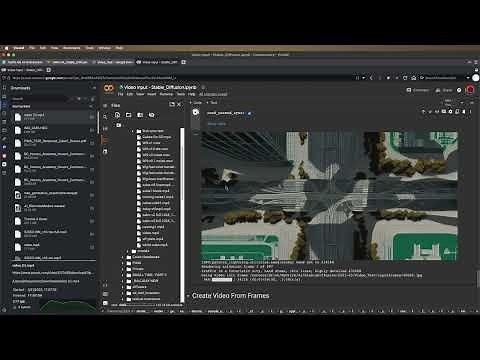Click the Share button
Image resolution: width=480 pixels, height=360 pixels.
(x=444, y=90)
